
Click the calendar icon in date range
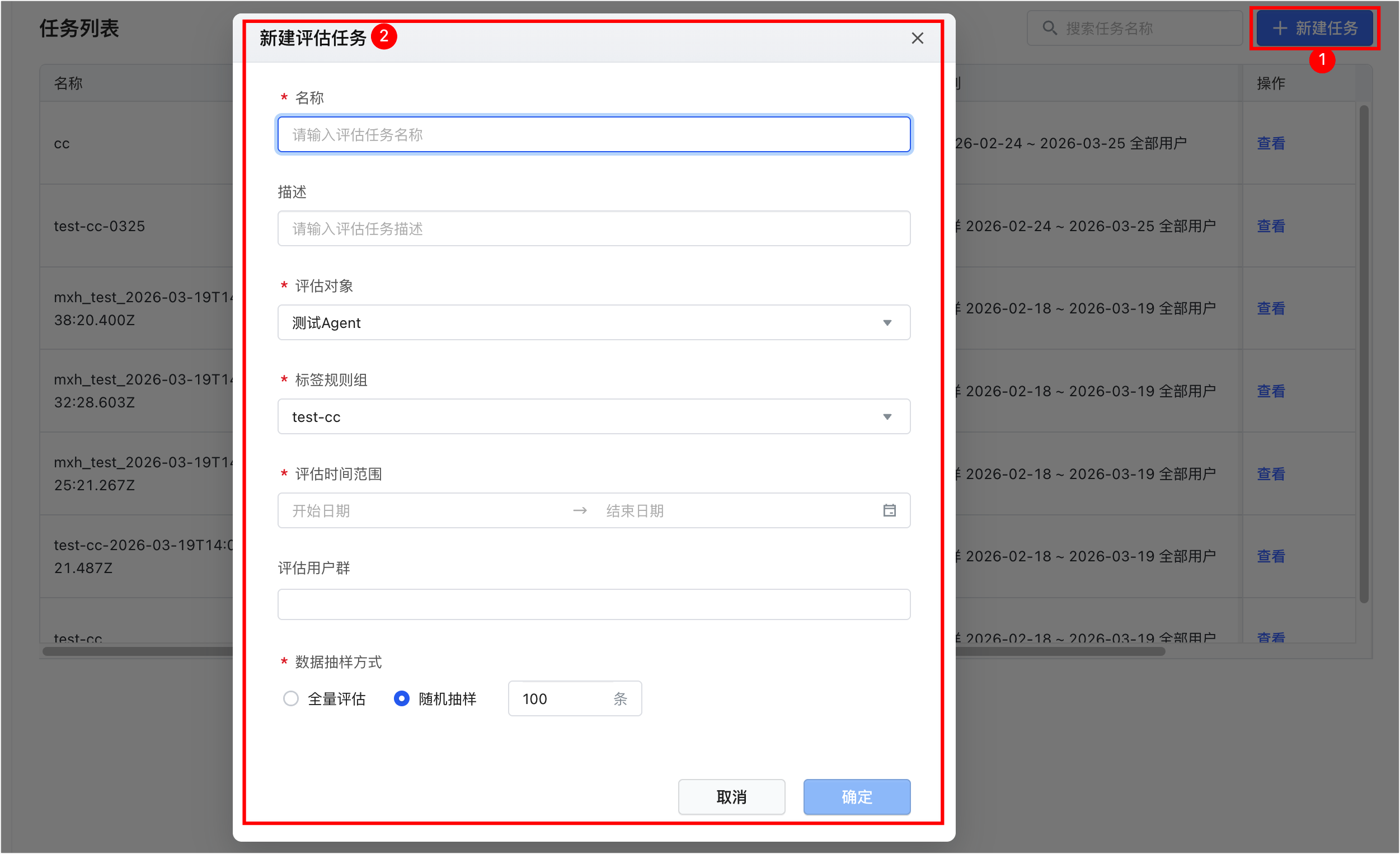889,510
